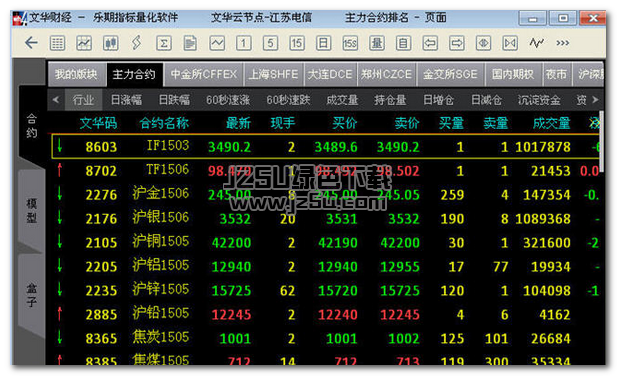Click the custom (自) toolbar icon
617x376 pixels.
(x=403, y=43)
